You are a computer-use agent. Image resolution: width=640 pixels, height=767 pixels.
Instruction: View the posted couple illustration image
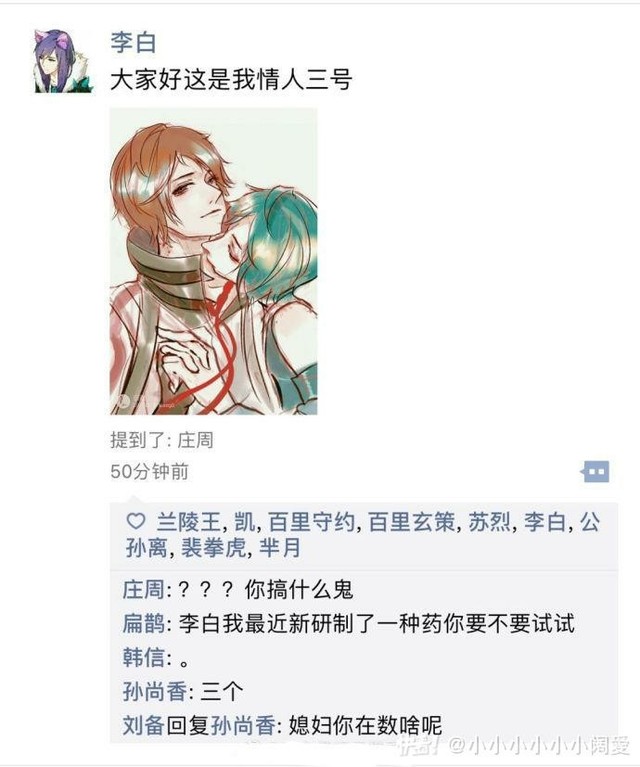[213, 262]
